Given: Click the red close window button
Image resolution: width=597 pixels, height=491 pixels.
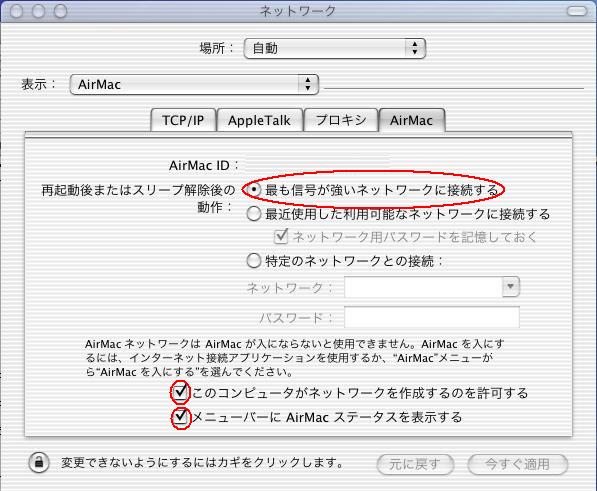Looking at the screenshot, I should [x=16, y=11].
